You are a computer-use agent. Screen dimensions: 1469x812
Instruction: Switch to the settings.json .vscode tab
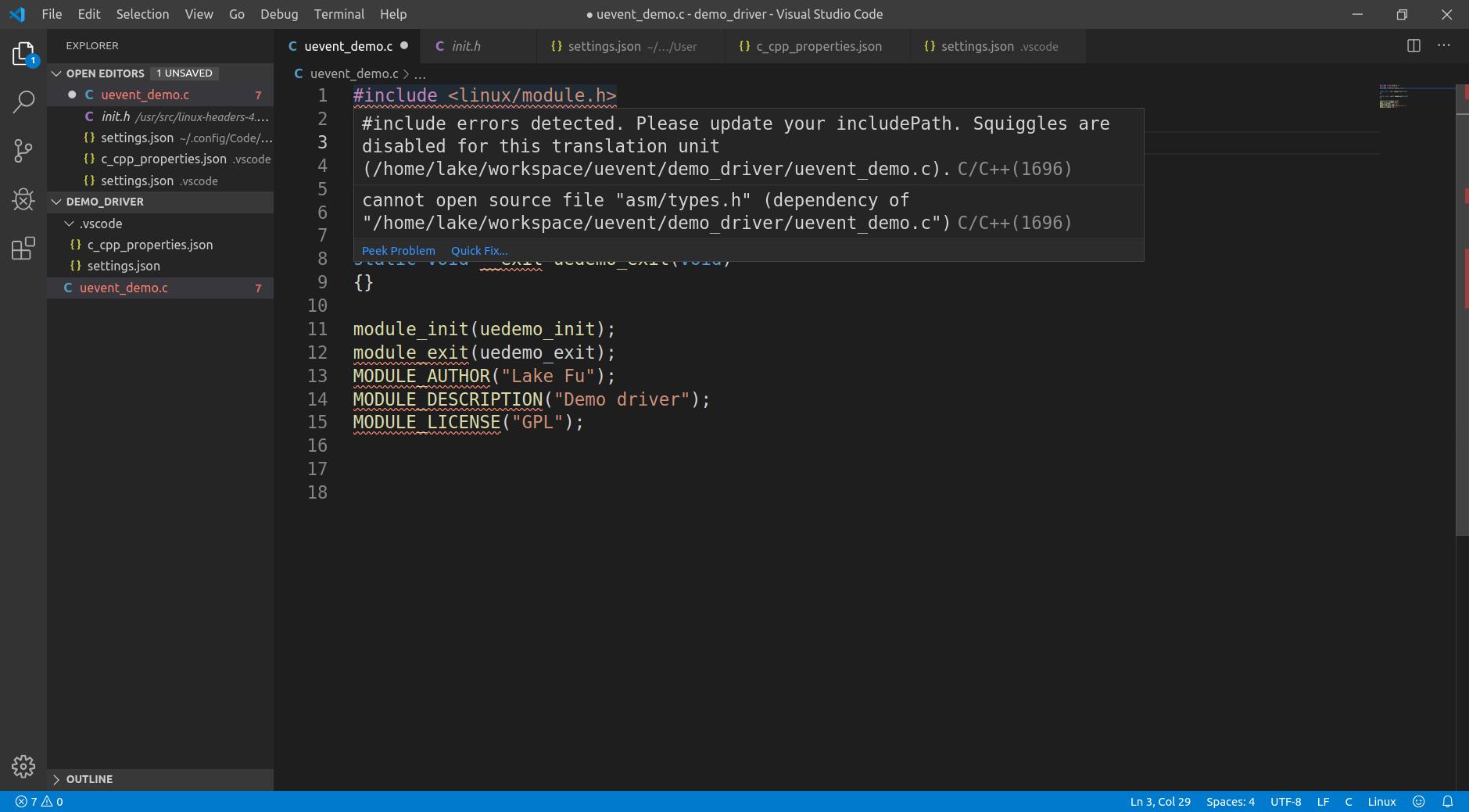click(x=998, y=46)
